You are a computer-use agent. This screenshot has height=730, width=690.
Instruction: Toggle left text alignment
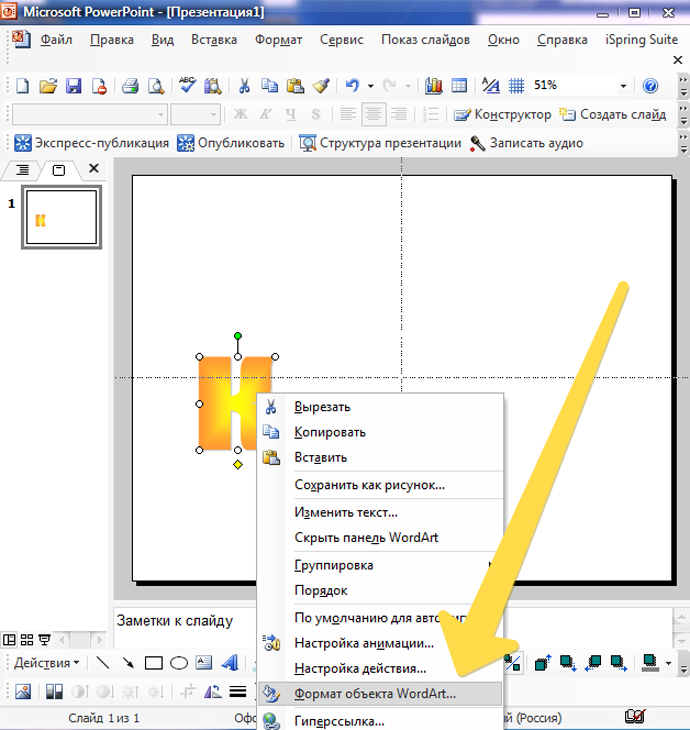tap(348, 114)
